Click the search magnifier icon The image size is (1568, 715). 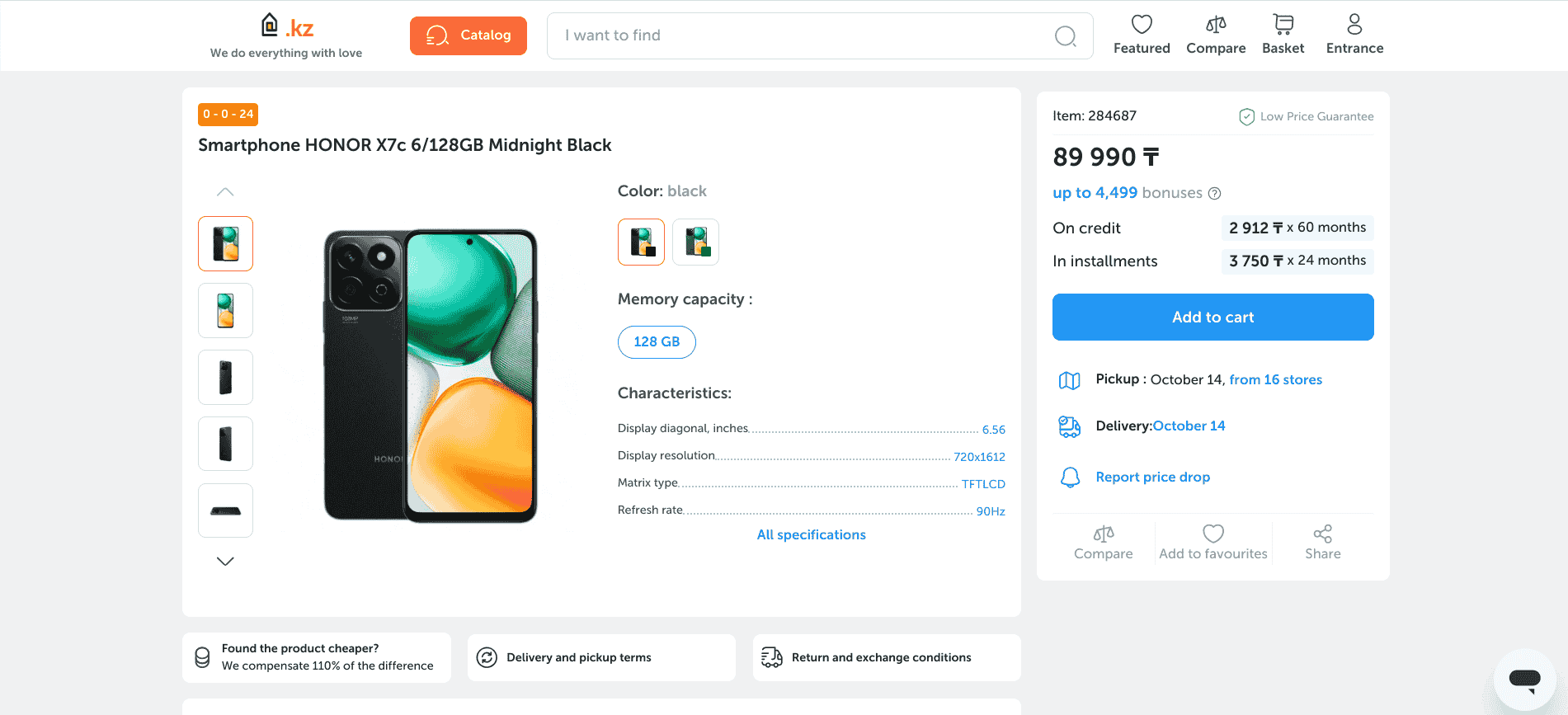pos(1066,36)
